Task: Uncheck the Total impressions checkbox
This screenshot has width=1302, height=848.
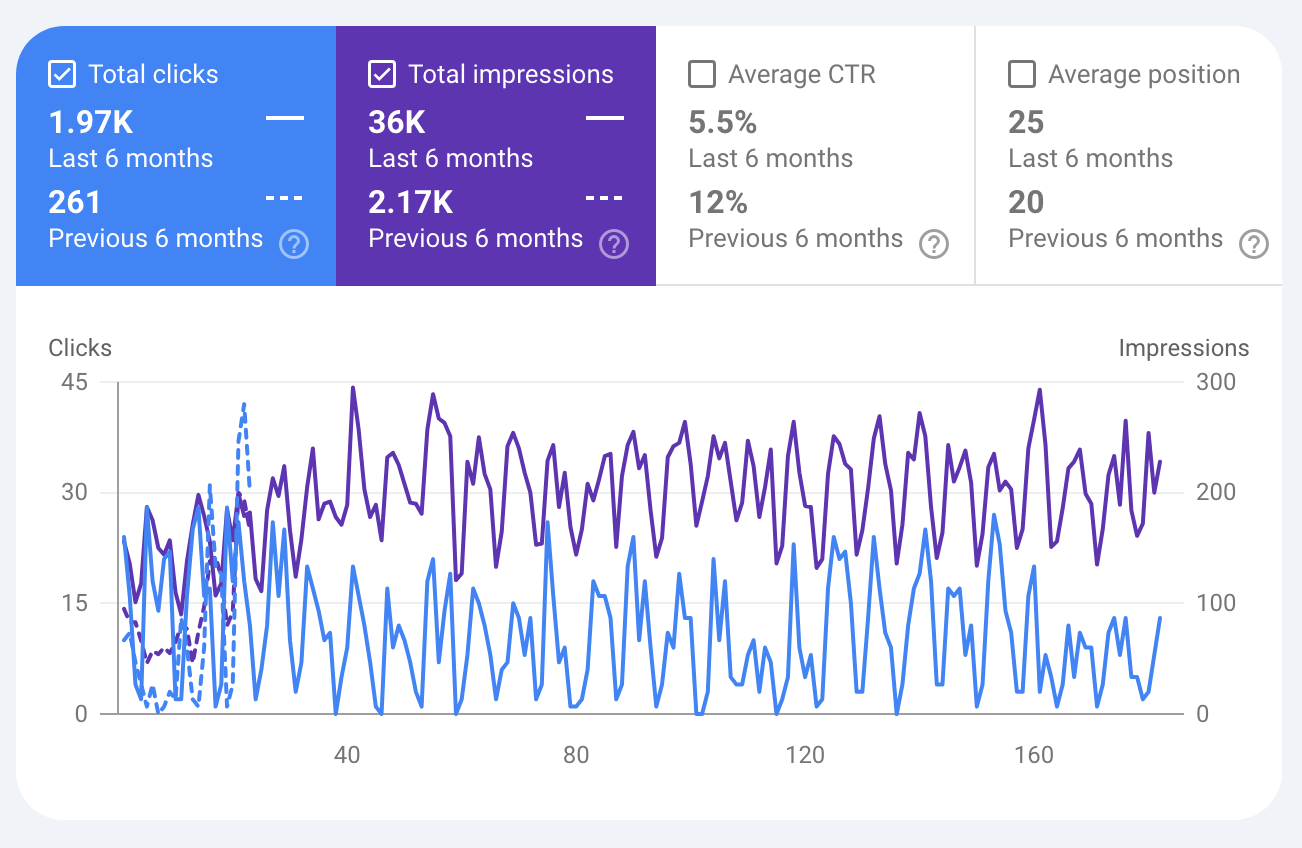Action: coord(381,74)
